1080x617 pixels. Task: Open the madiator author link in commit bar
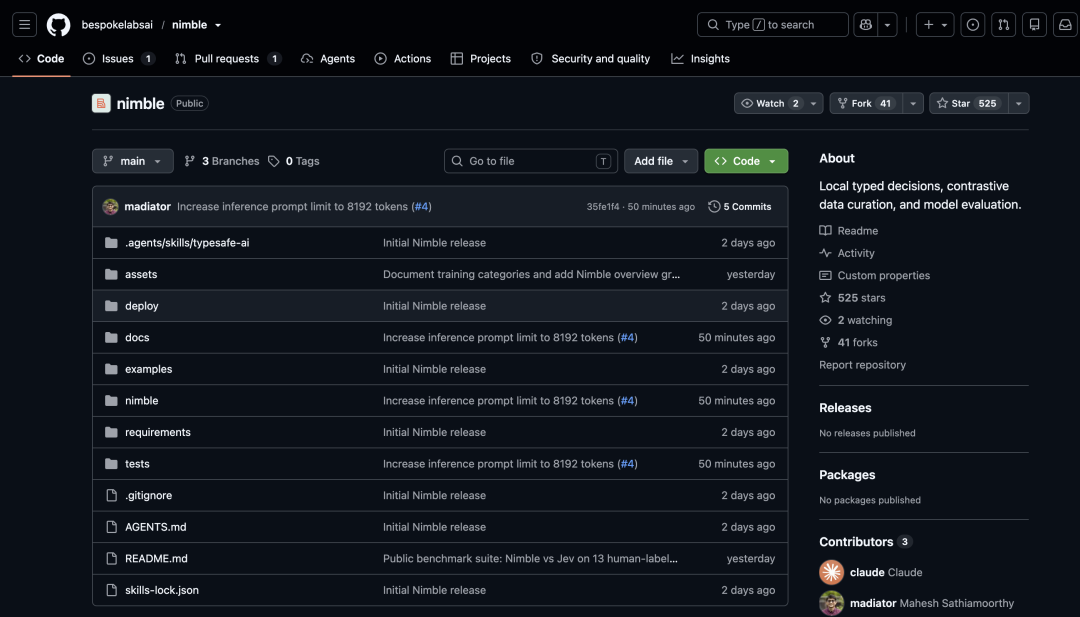(147, 207)
